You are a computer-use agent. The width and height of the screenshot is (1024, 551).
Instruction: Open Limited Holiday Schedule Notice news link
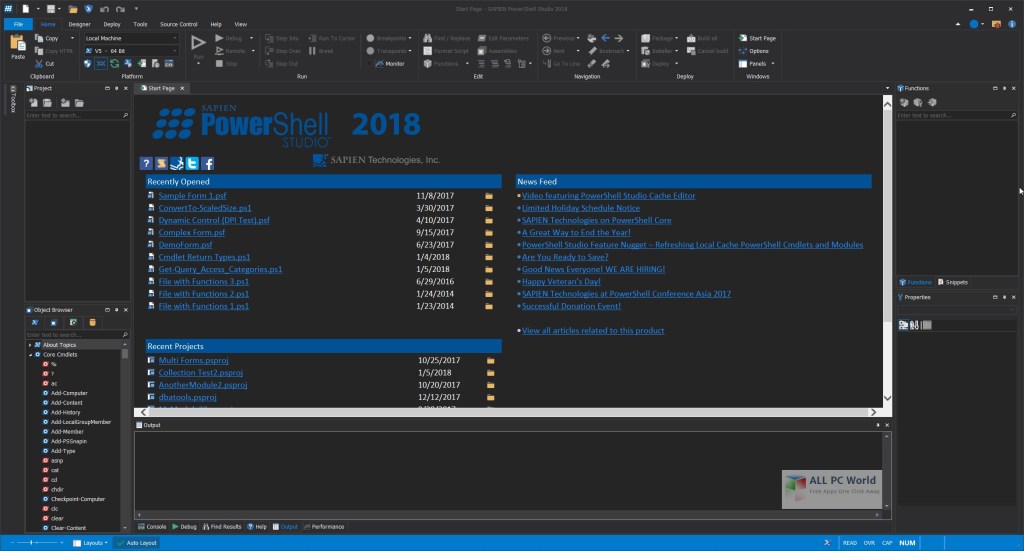[x=581, y=208]
